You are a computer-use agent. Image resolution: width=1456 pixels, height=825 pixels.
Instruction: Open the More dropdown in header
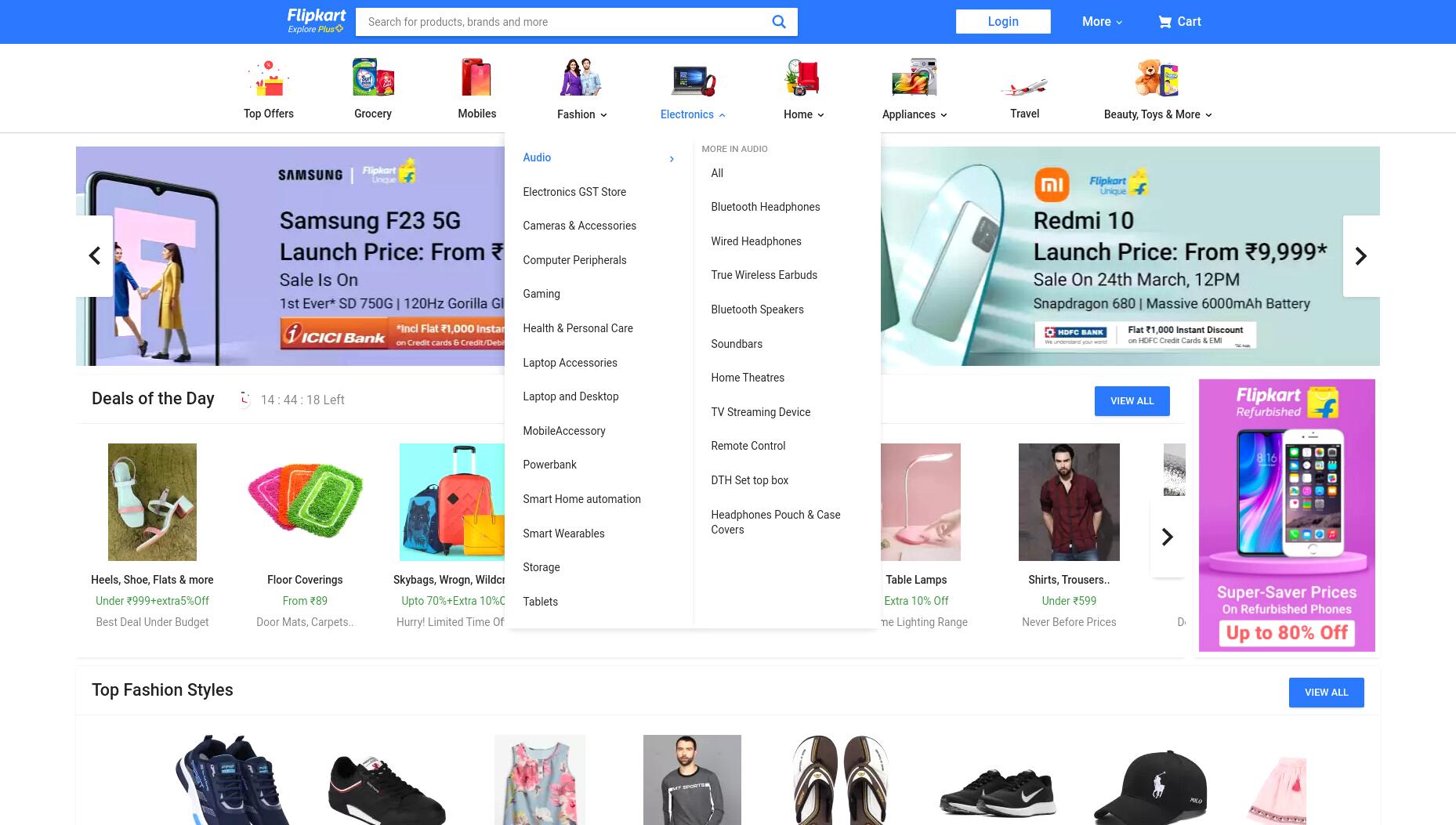1102,22
